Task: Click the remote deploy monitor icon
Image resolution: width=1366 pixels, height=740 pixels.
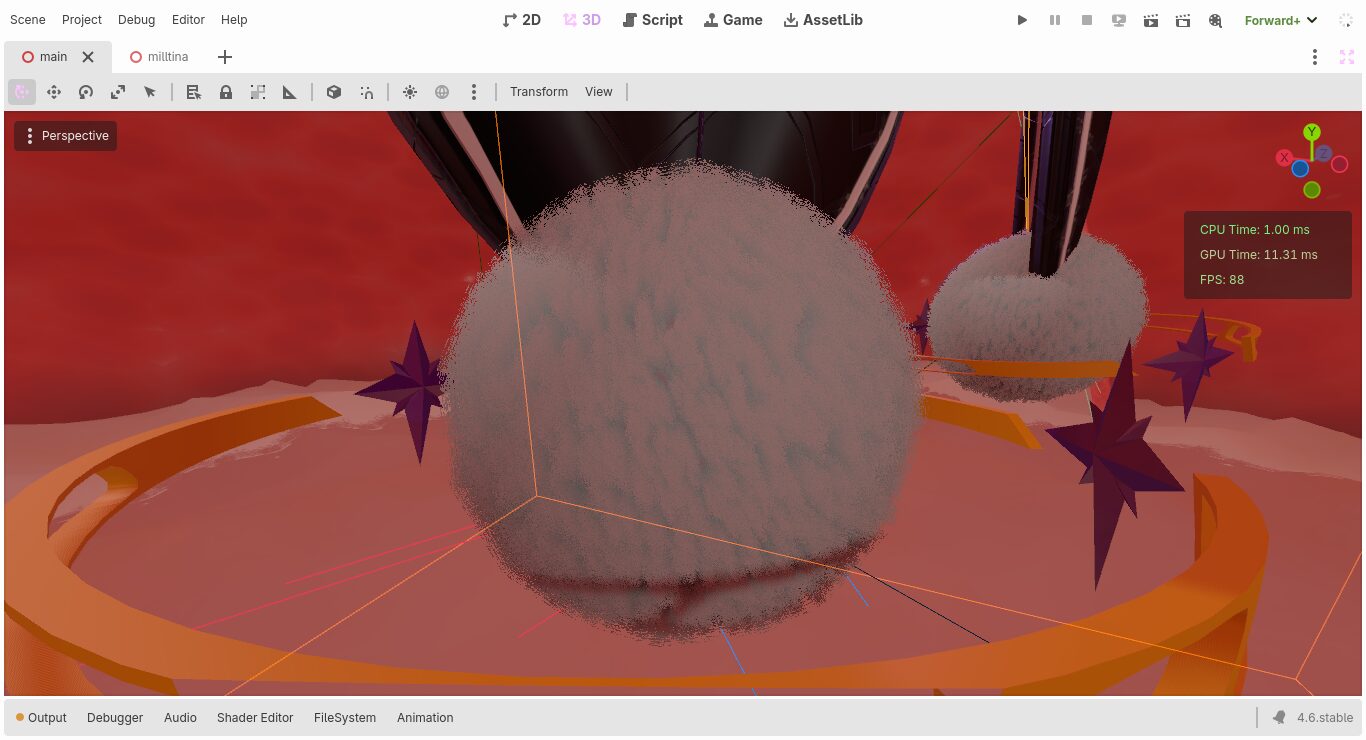Action: (1119, 20)
